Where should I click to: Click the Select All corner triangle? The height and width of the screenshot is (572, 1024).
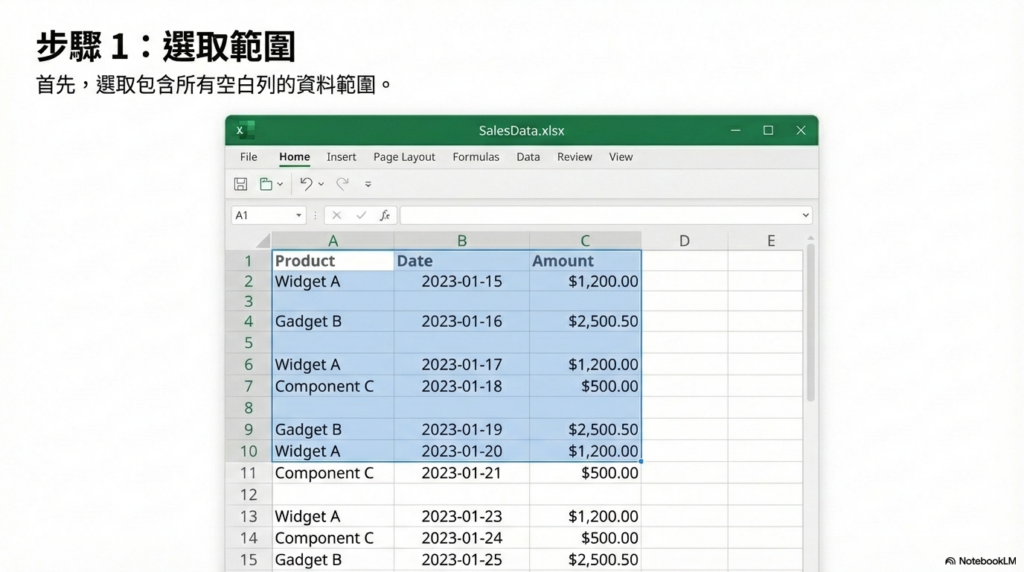click(x=263, y=241)
